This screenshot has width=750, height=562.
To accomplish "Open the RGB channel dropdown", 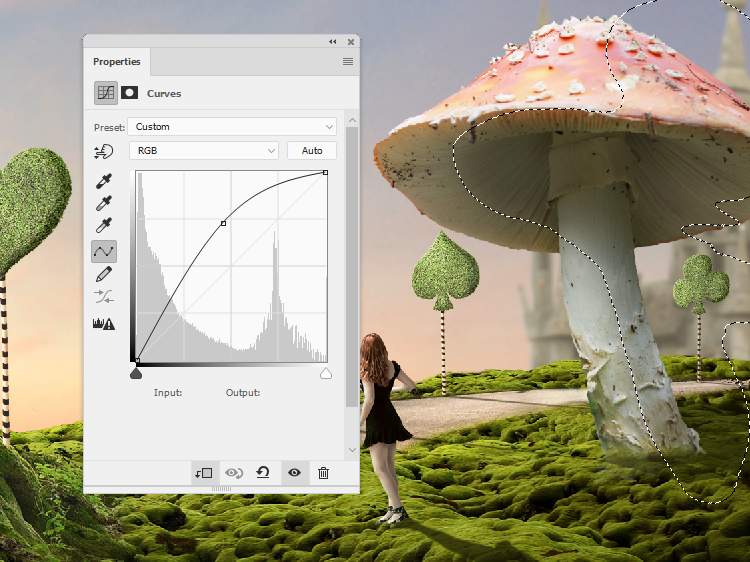I will pyautogui.click(x=203, y=151).
